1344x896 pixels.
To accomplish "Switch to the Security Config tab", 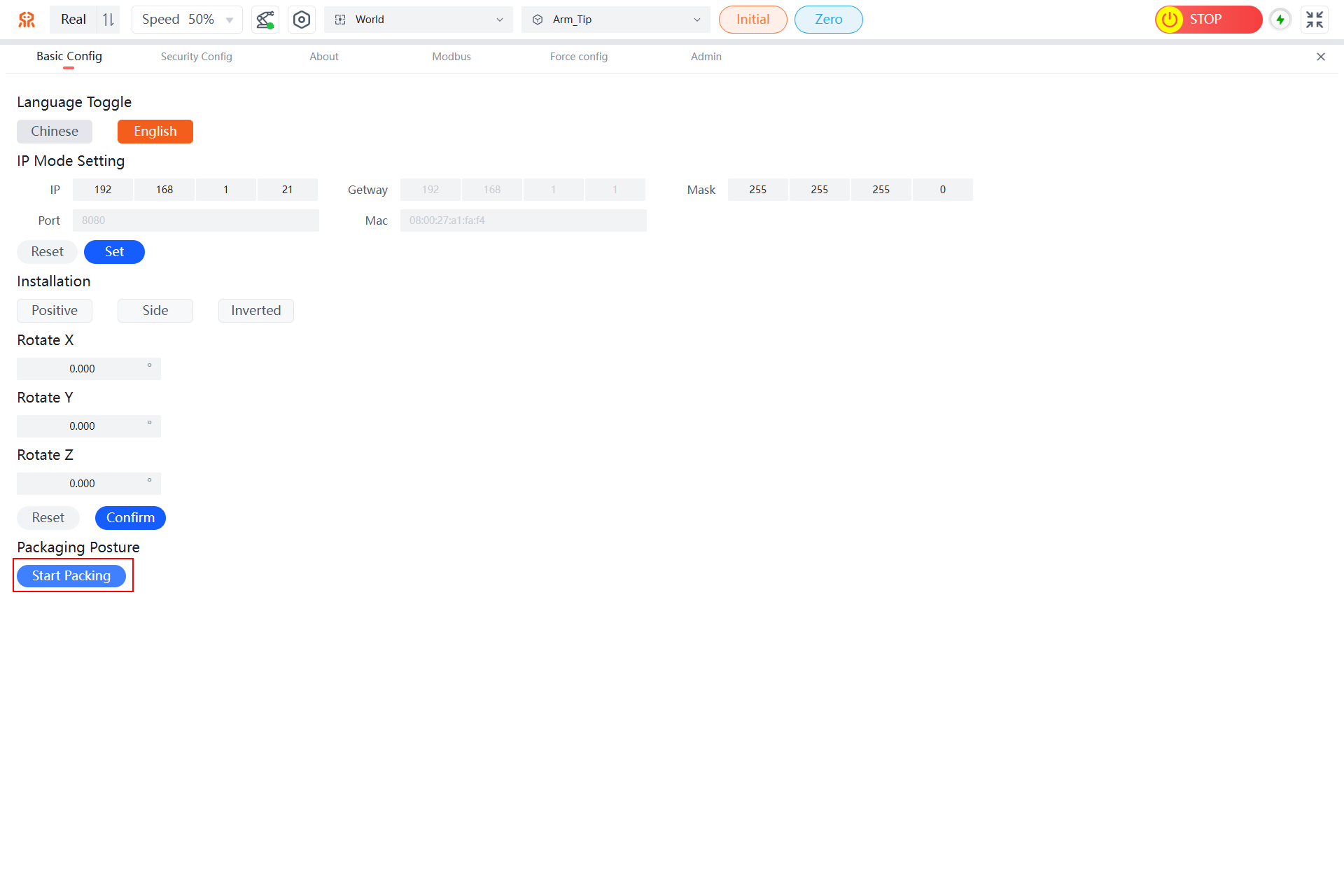I will [196, 57].
